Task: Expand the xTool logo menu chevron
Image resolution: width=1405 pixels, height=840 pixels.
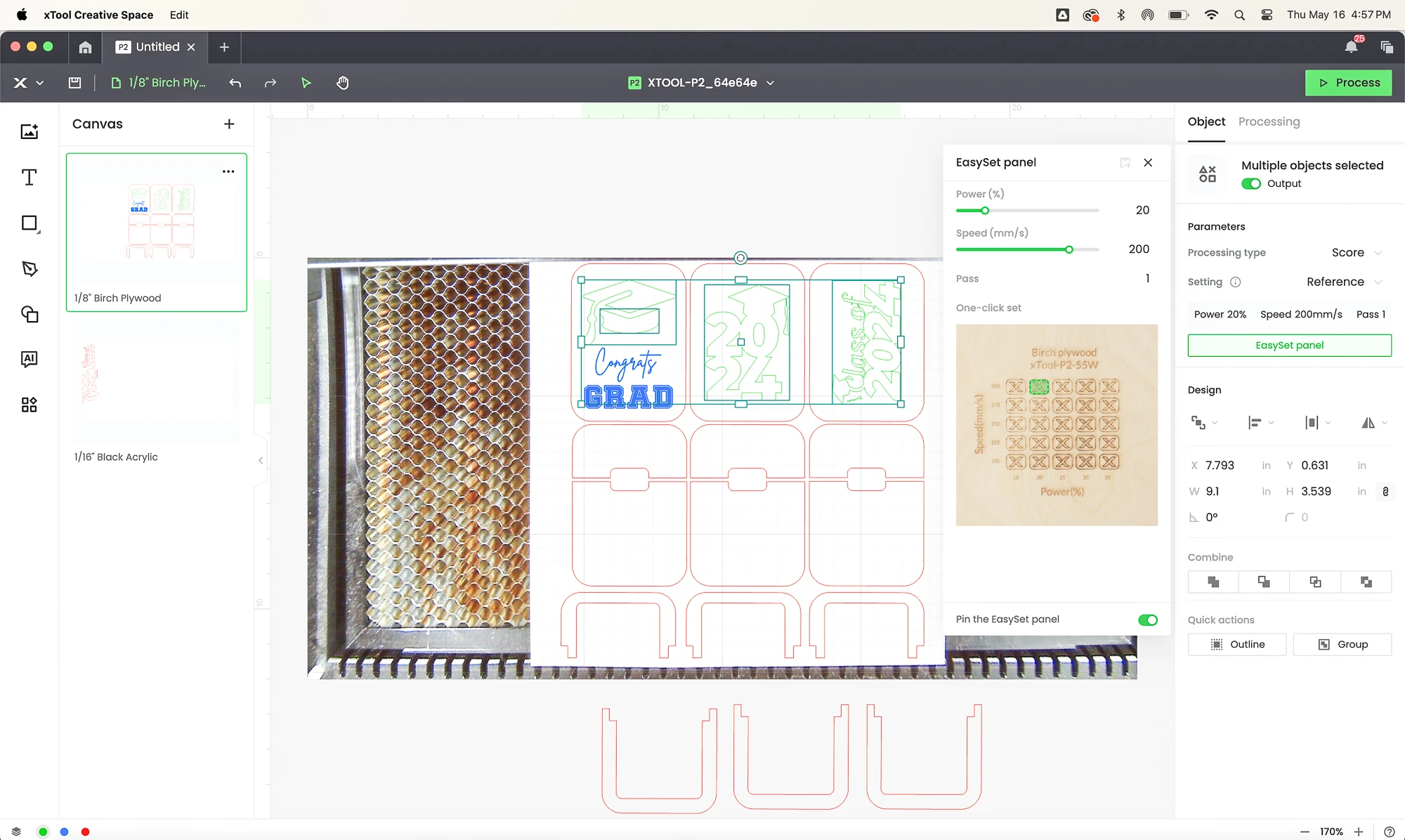Action: (x=40, y=83)
